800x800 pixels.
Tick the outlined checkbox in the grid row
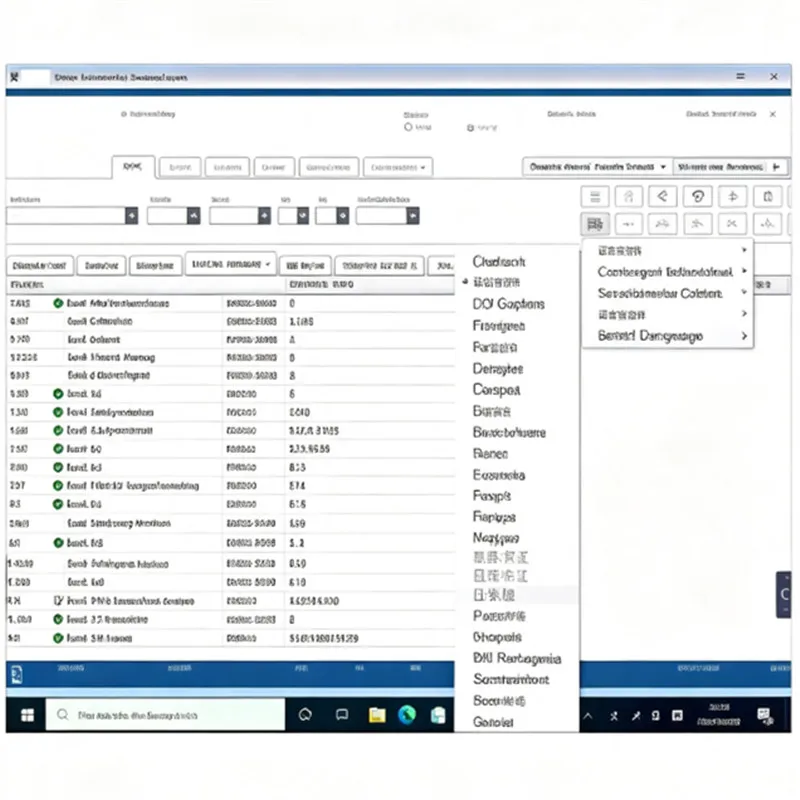click(x=59, y=601)
